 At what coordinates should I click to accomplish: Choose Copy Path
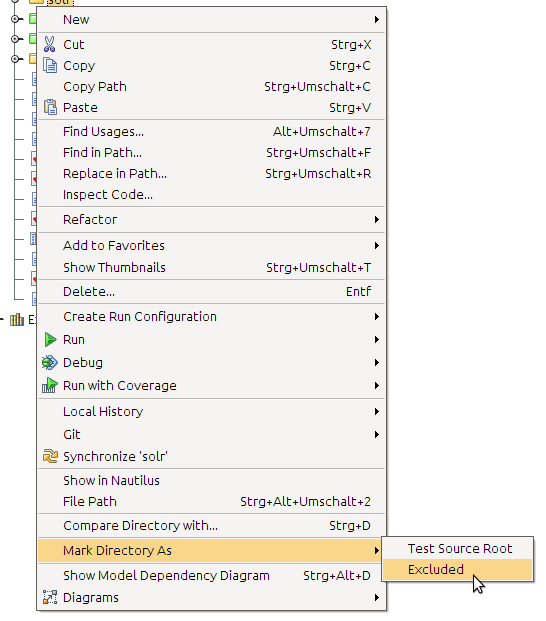pos(211,86)
